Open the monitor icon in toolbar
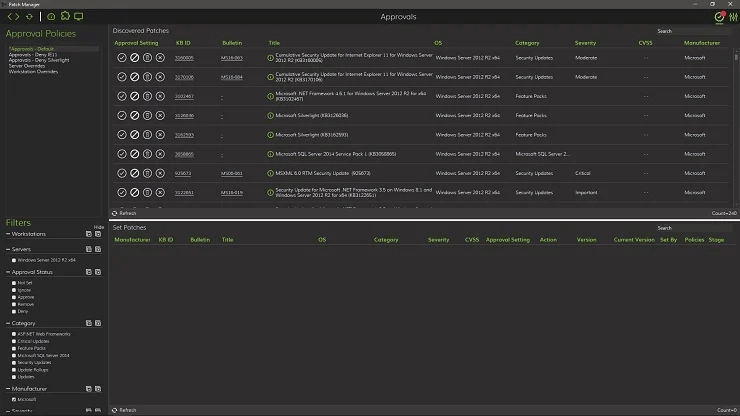 point(79,17)
